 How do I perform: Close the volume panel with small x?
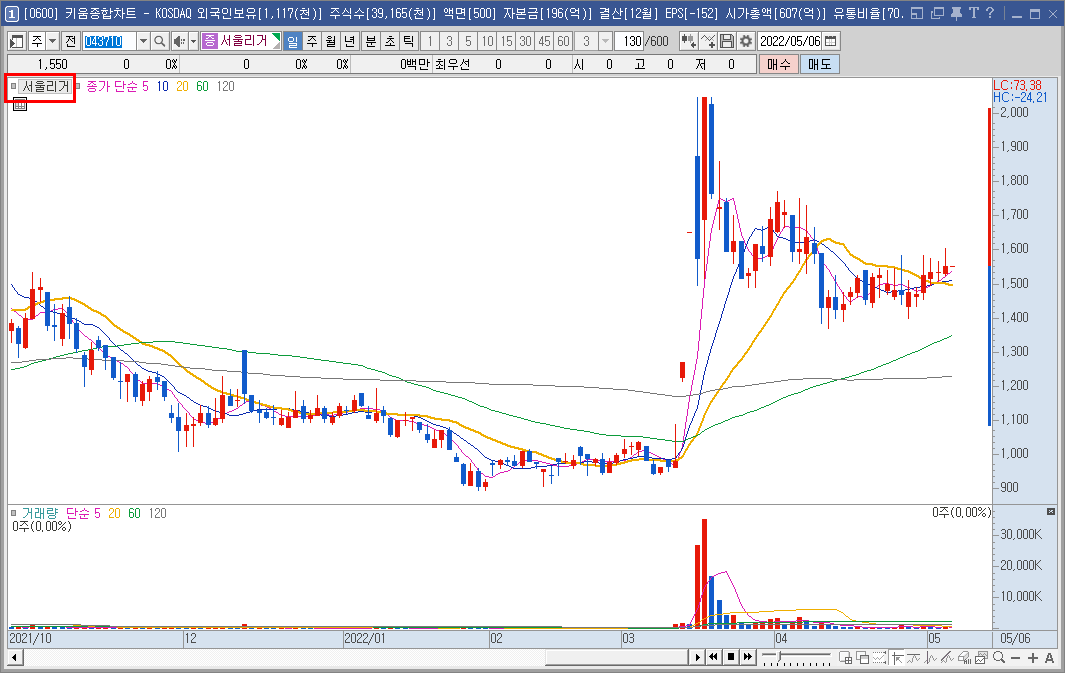pos(1051,511)
